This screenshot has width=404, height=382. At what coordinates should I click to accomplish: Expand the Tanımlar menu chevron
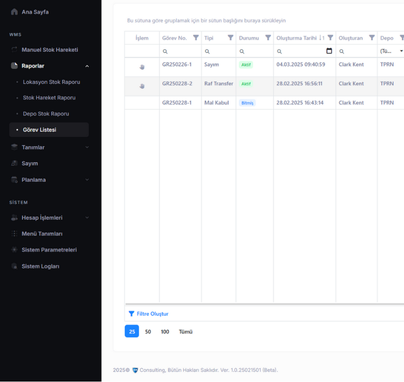[x=87, y=147]
